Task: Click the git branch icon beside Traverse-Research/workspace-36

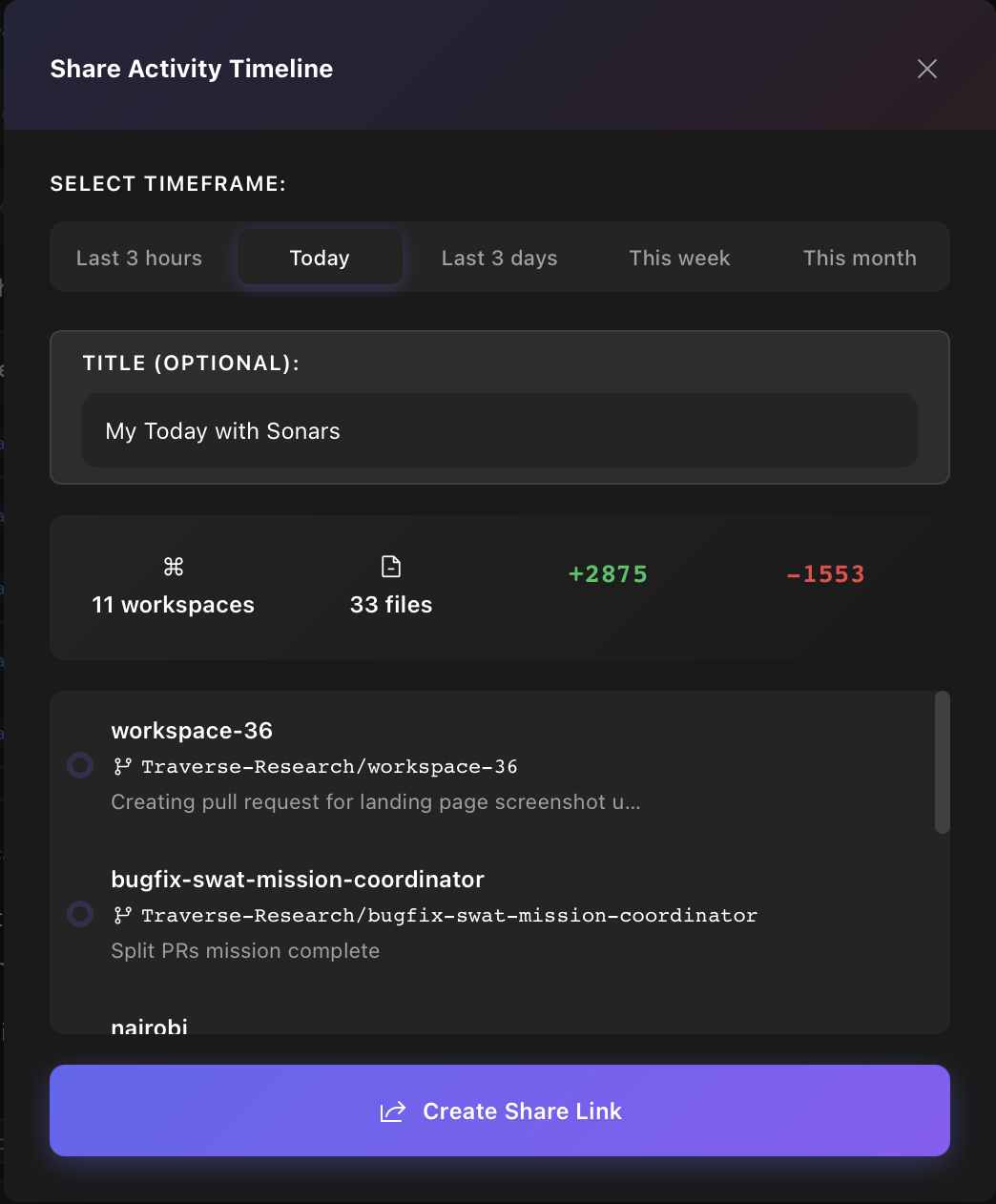Action: point(121,765)
